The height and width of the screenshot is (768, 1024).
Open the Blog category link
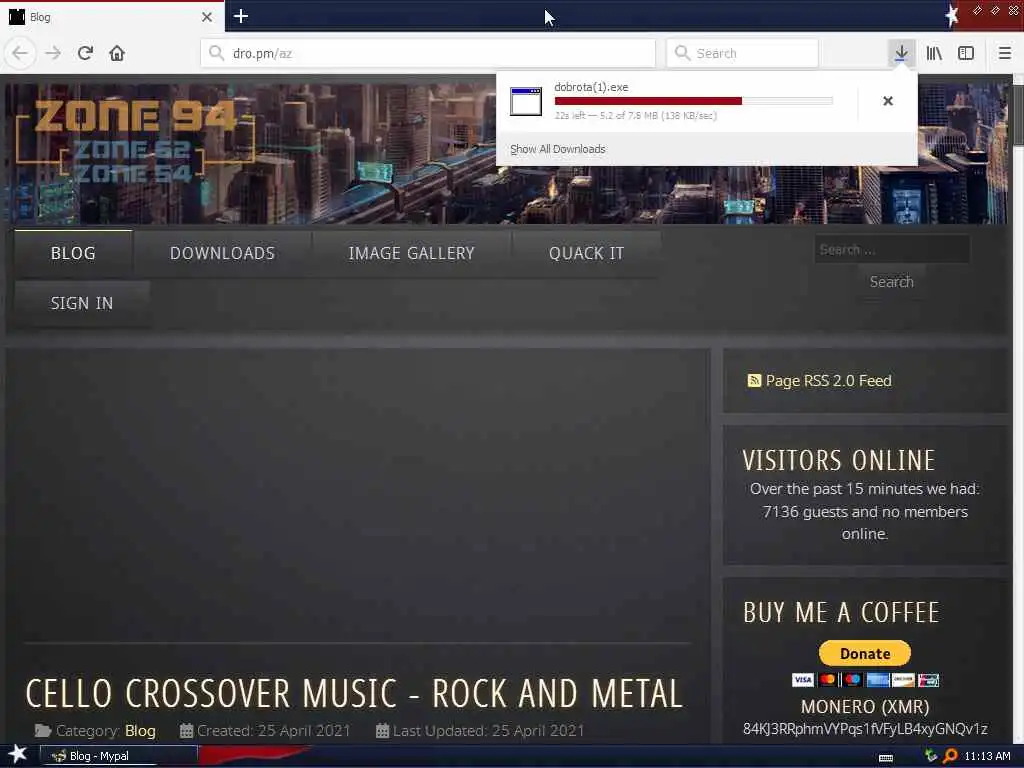click(x=140, y=731)
